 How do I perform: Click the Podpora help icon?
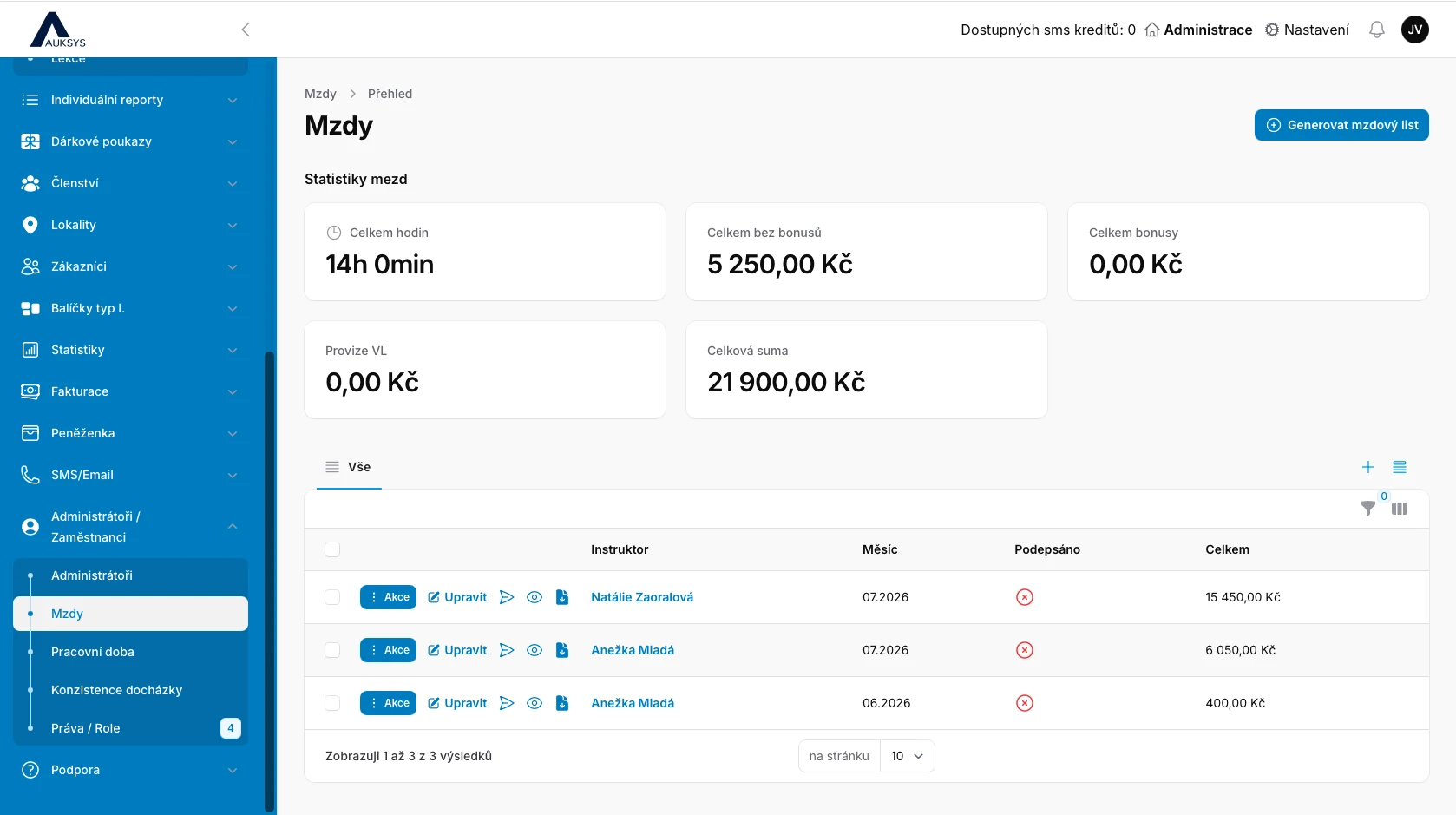coord(30,770)
